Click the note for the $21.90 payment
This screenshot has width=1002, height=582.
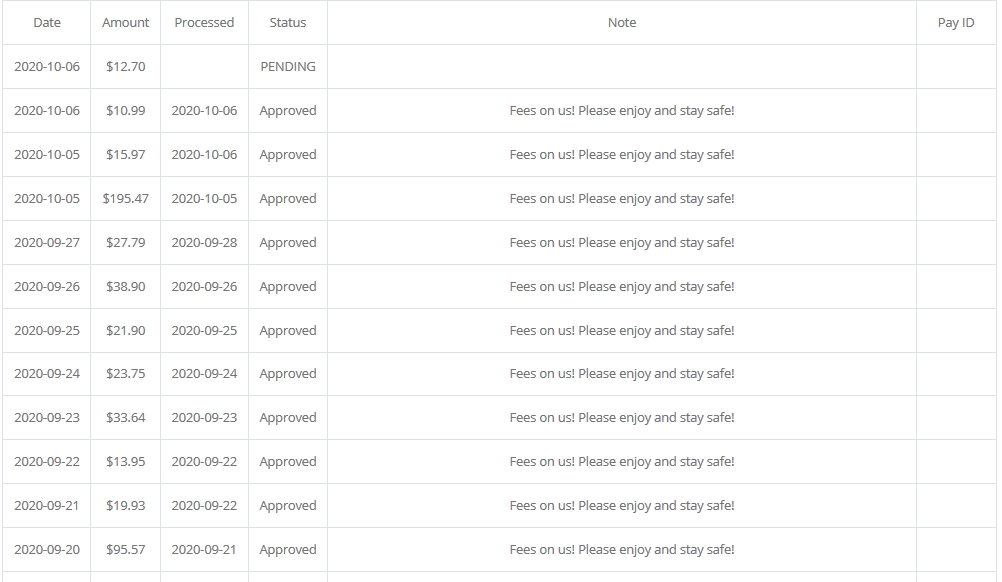click(622, 331)
